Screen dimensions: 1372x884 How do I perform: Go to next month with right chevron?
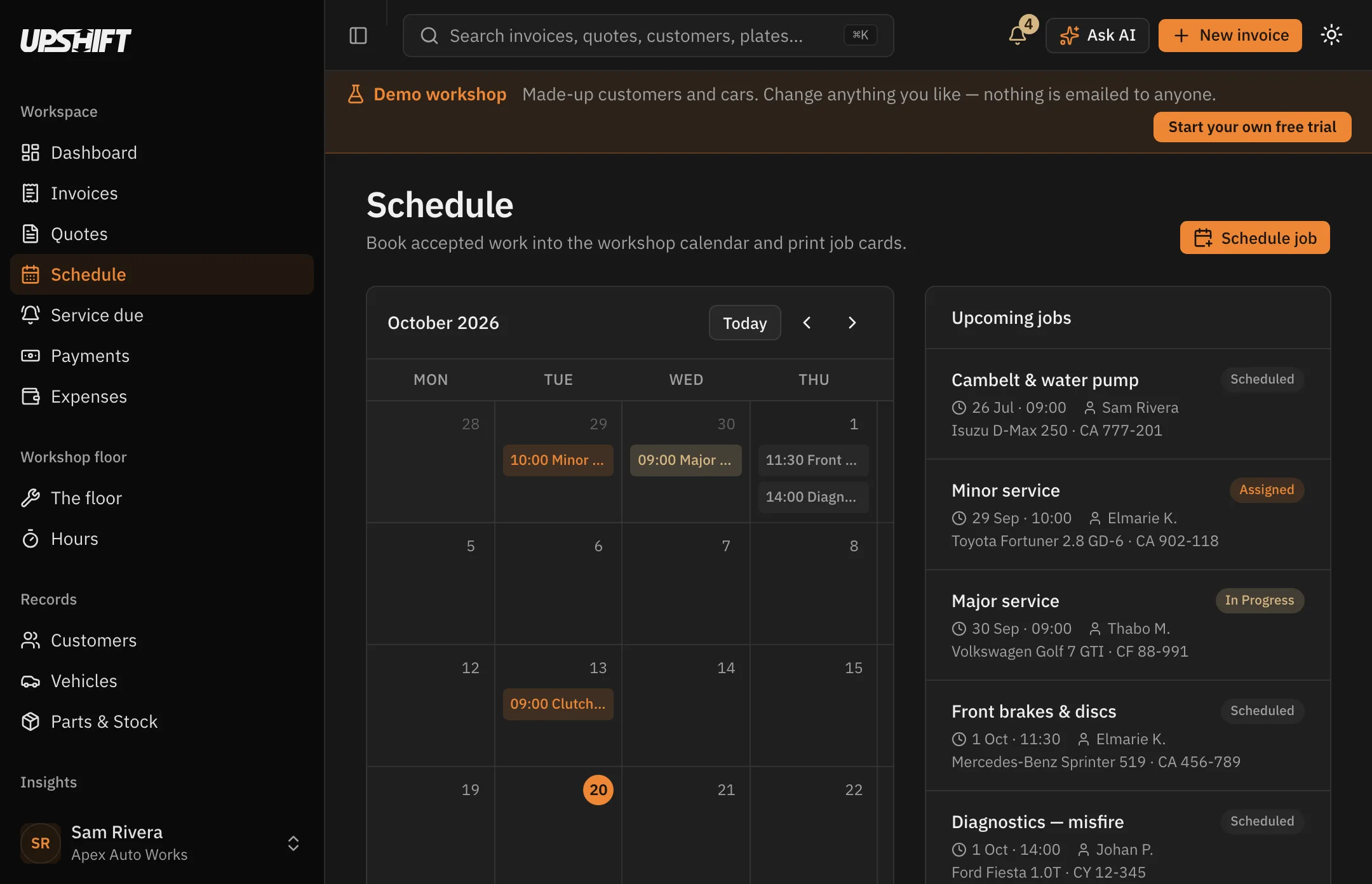(852, 323)
